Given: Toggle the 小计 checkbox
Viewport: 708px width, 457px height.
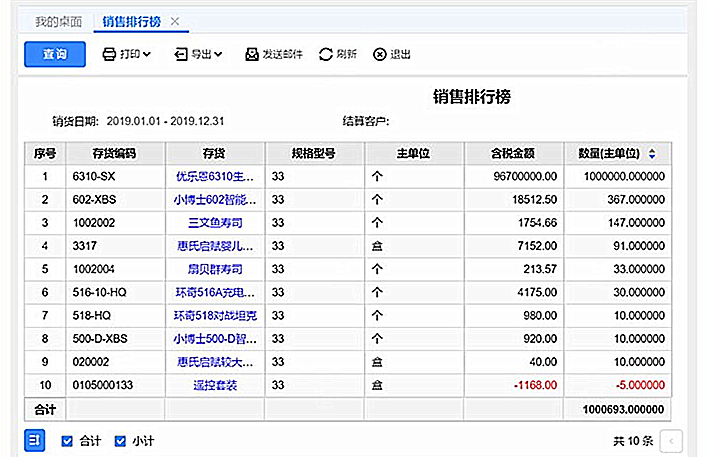Looking at the screenshot, I should coord(120,441).
